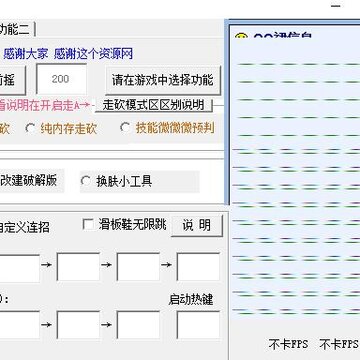360x360 pixels.
Task: Click the 改建破解版 option
Action: (31, 181)
